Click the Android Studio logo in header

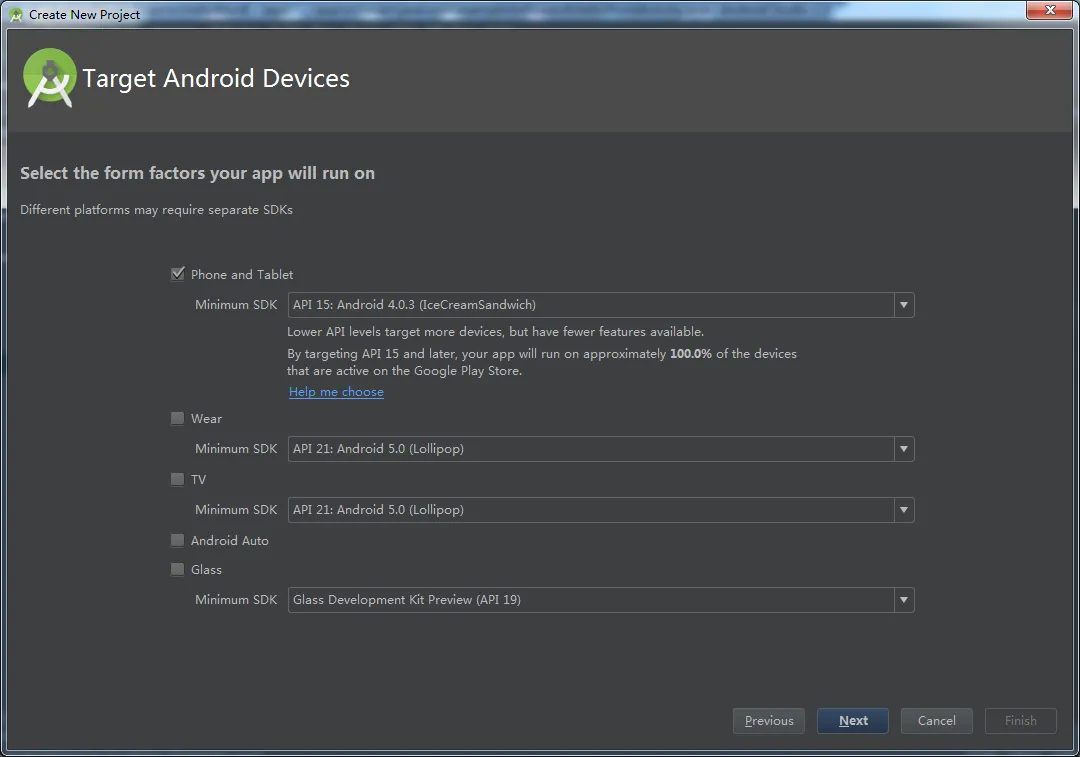tap(49, 78)
